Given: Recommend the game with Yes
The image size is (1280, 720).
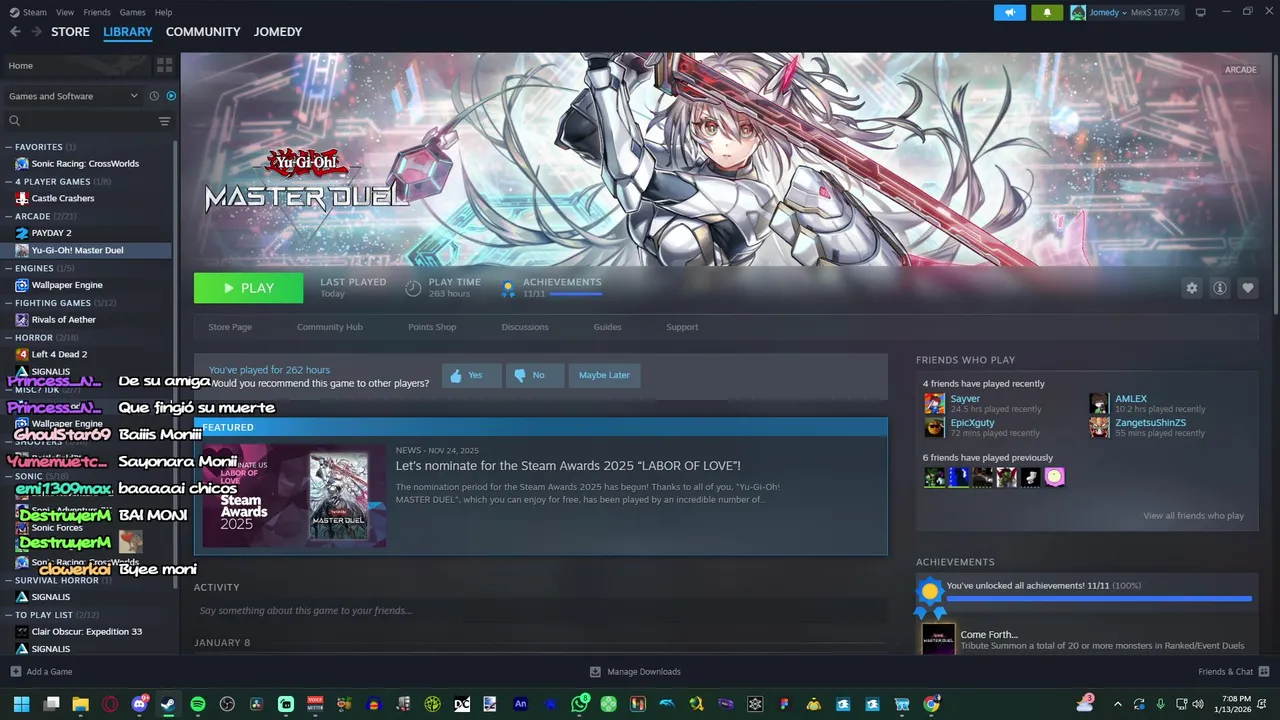Looking at the screenshot, I should pyautogui.click(x=471, y=375).
